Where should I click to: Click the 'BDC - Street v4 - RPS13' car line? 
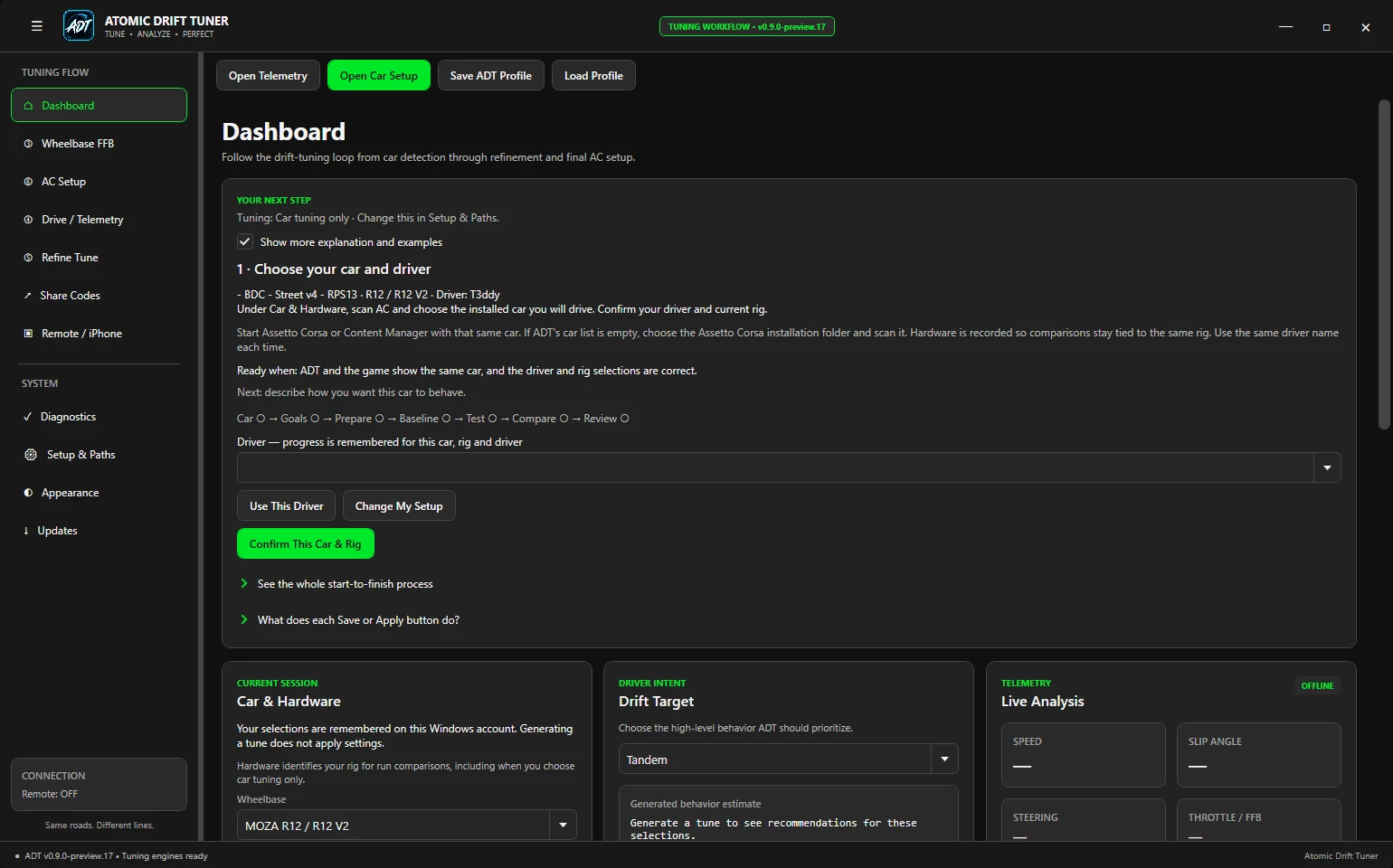point(368,295)
